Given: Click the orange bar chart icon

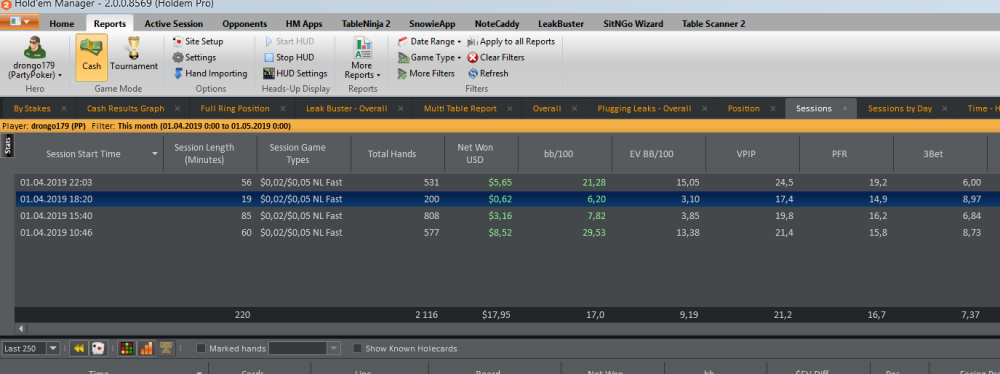Looking at the screenshot, I should click(x=147, y=348).
